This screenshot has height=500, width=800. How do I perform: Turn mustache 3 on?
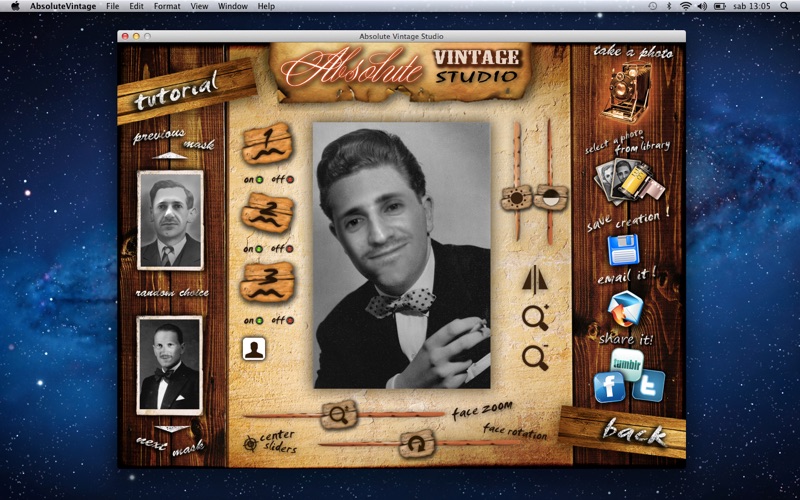259,320
